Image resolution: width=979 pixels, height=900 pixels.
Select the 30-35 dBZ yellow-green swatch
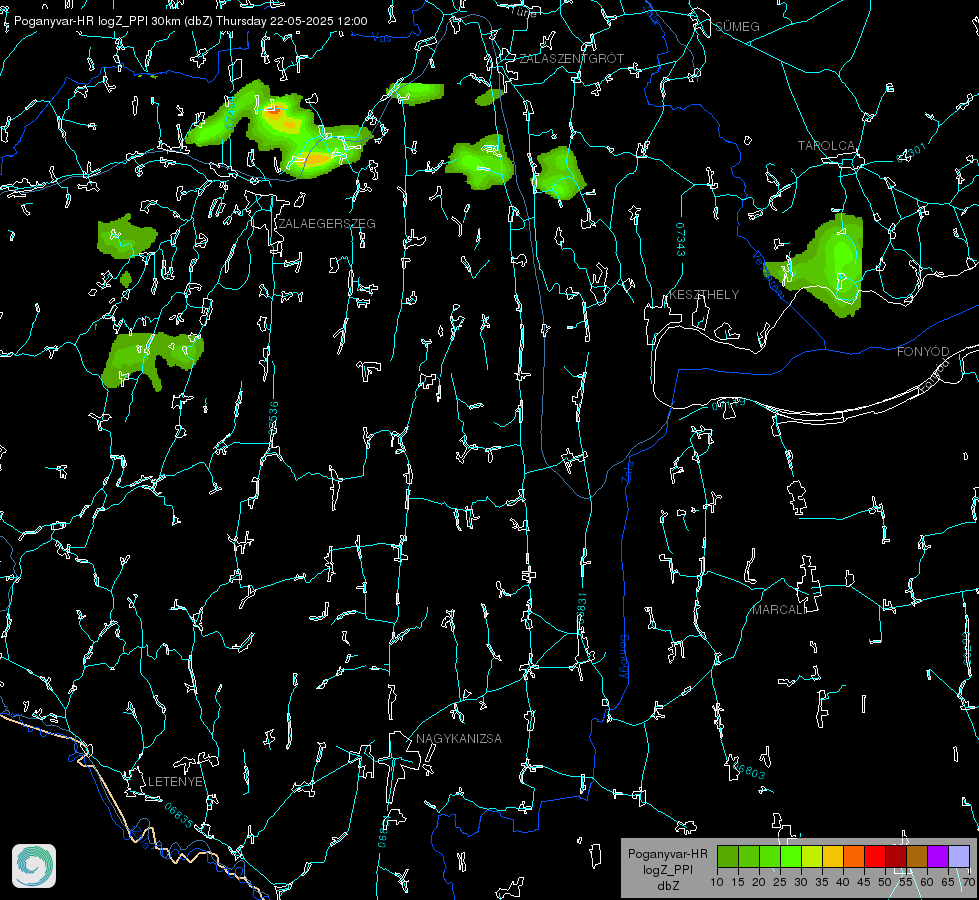click(812, 856)
